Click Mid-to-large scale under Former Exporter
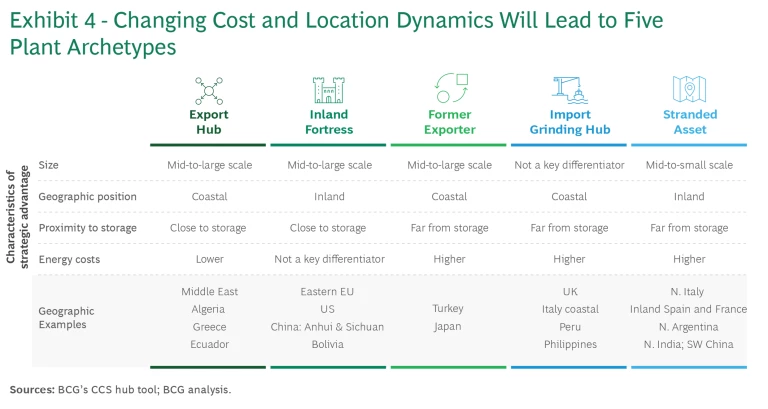 coord(450,165)
